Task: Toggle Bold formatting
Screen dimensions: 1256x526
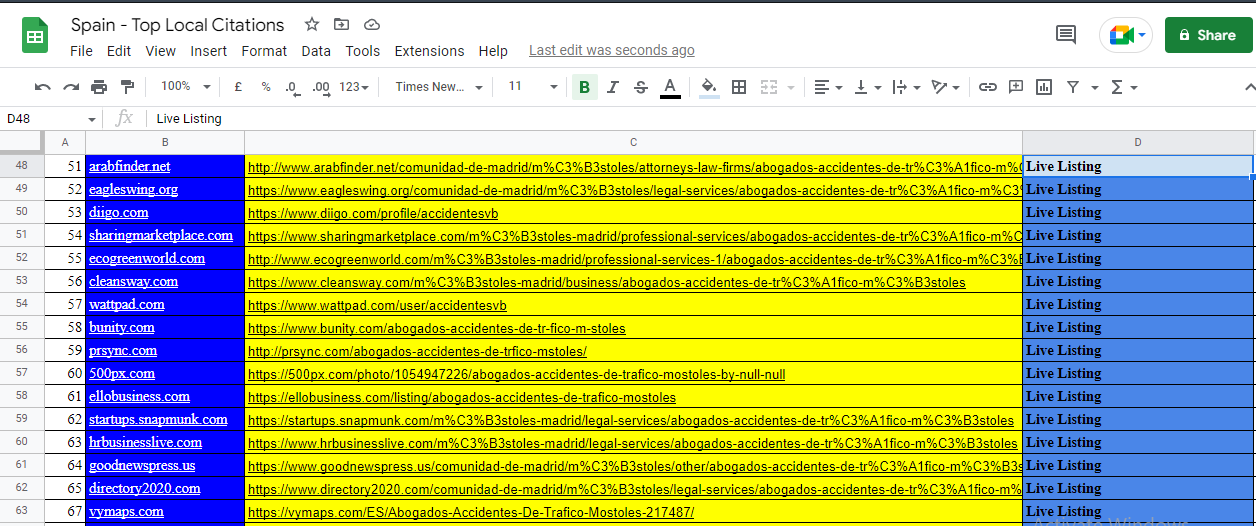Action: pos(584,87)
